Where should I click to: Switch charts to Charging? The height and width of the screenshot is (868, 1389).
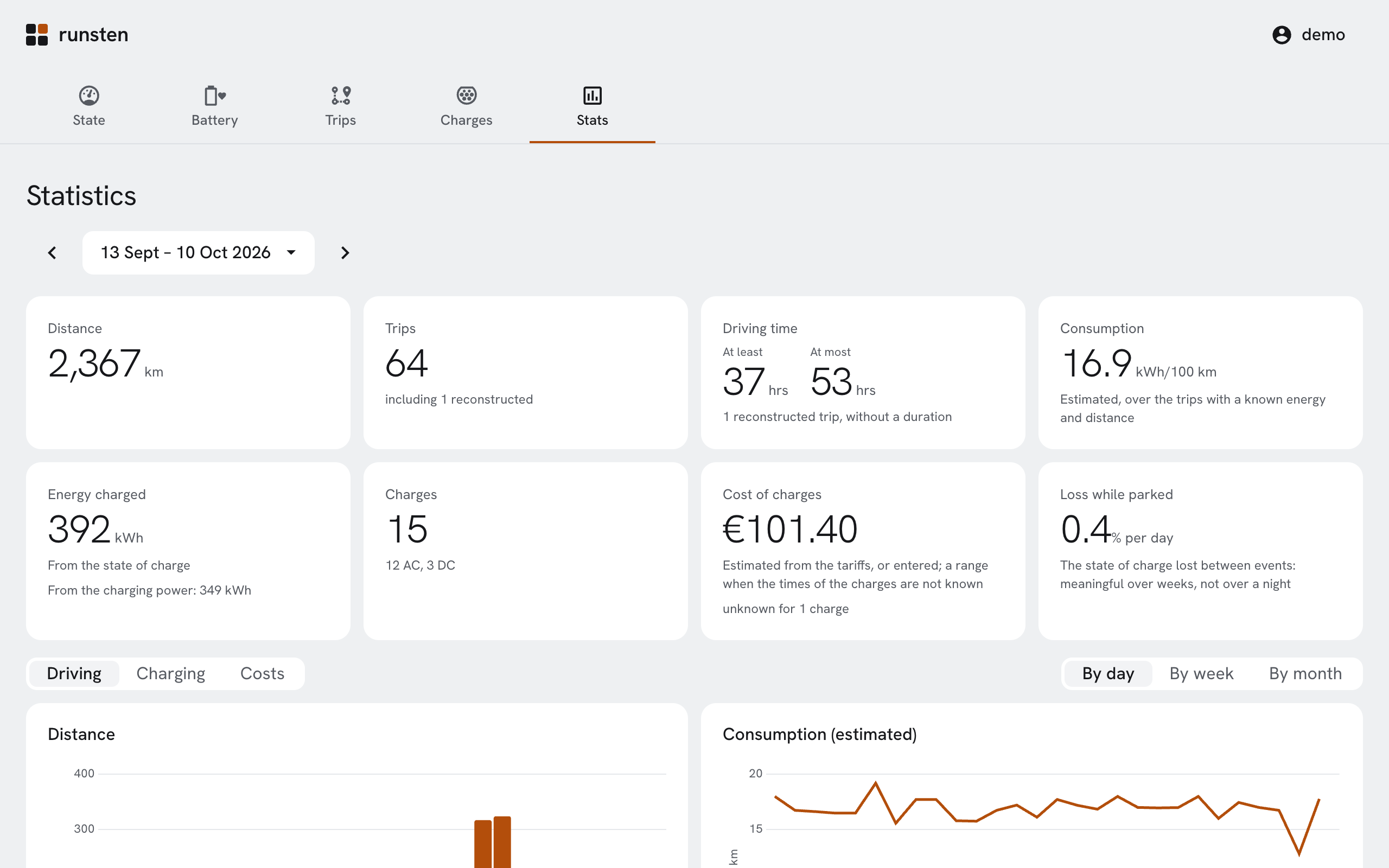click(x=170, y=673)
